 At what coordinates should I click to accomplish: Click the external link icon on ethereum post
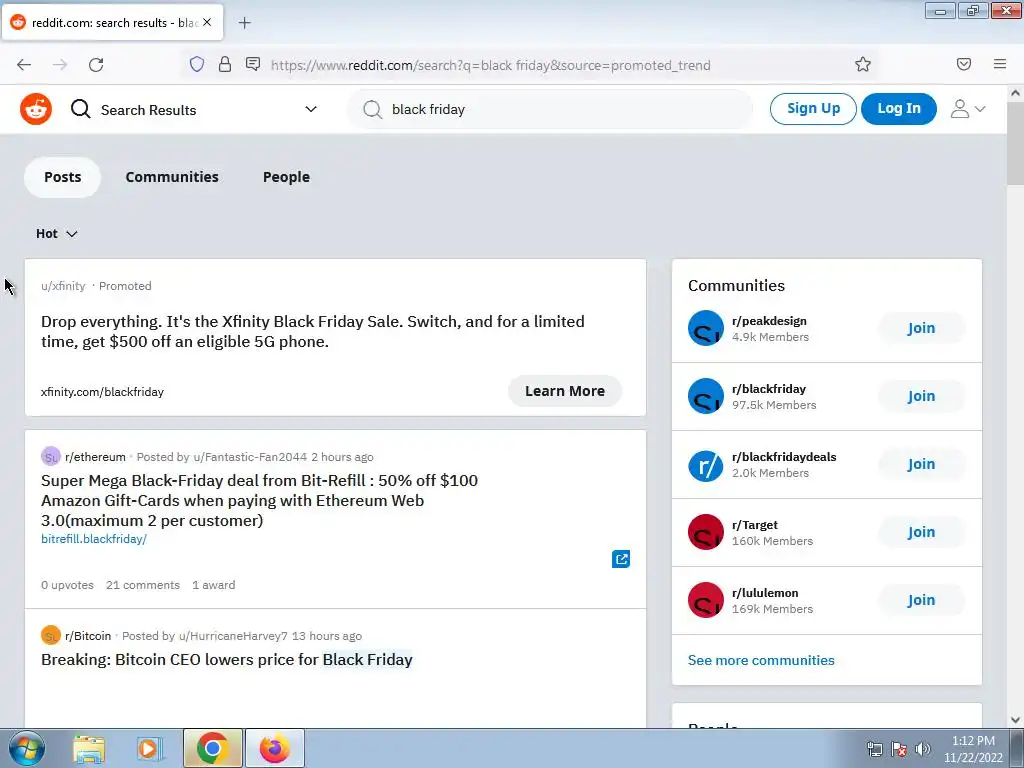(x=621, y=559)
